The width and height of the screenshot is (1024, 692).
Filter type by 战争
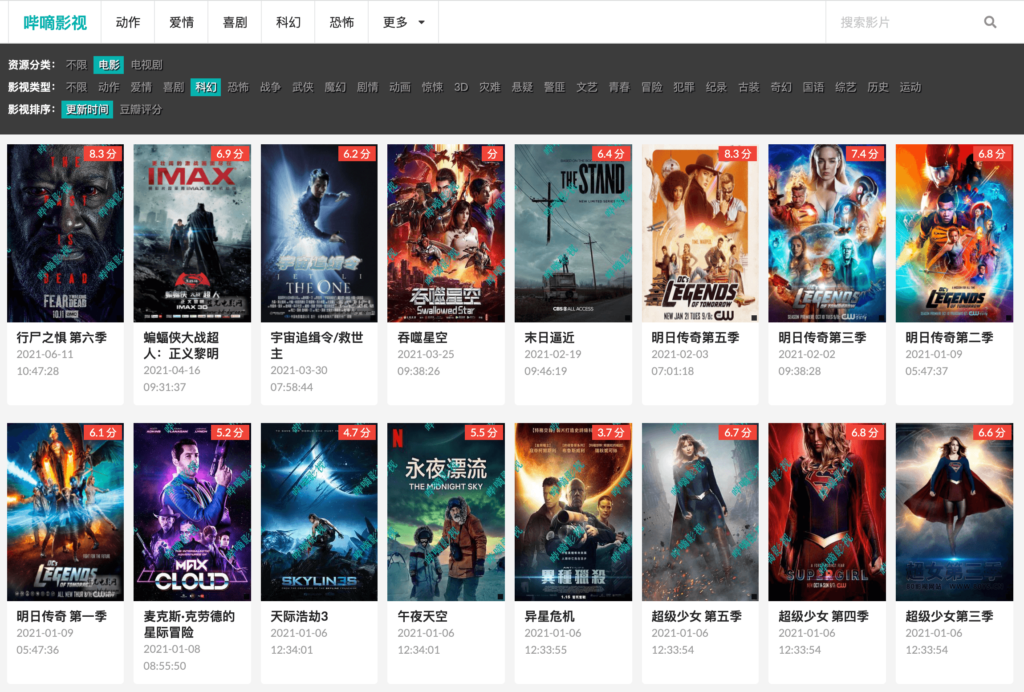[270, 87]
